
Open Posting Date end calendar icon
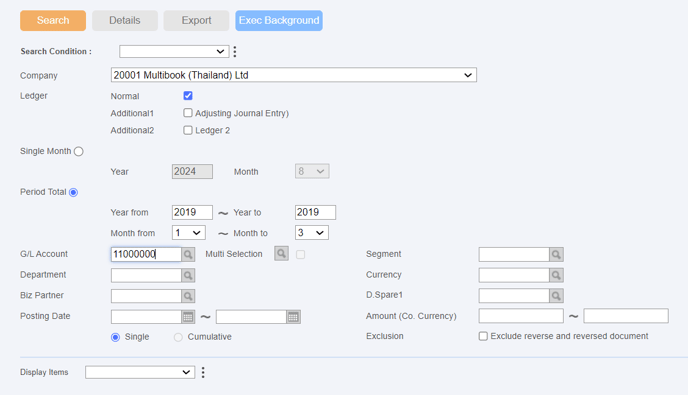294,316
